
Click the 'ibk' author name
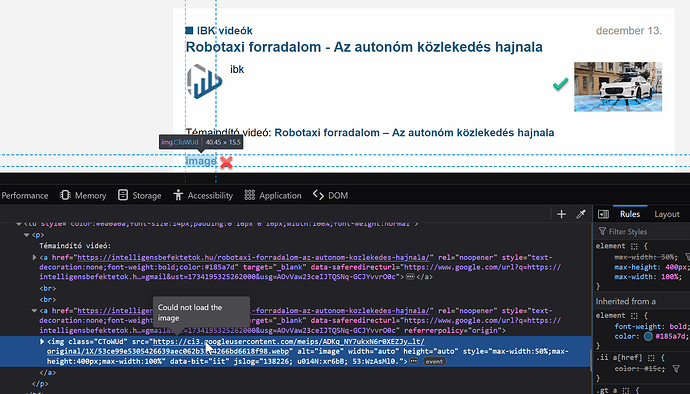(237, 70)
